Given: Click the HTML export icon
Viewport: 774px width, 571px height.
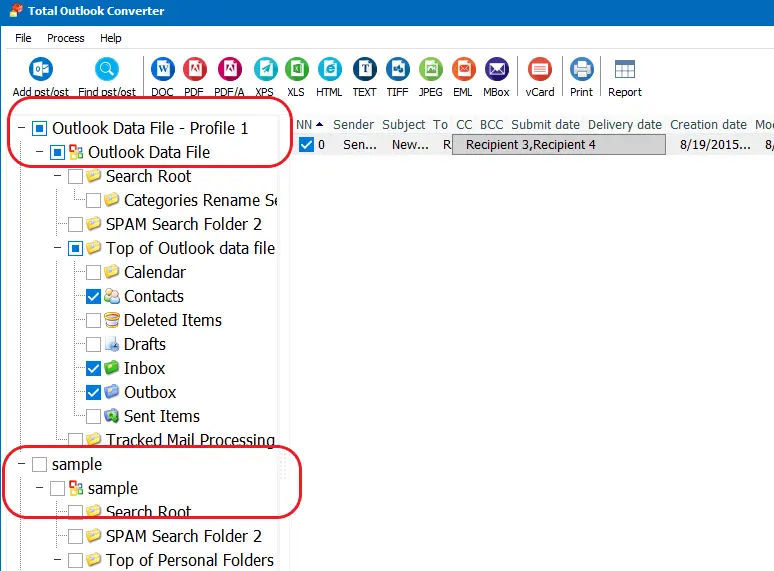Looking at the screenshot, I should click(x=329, y=70).
